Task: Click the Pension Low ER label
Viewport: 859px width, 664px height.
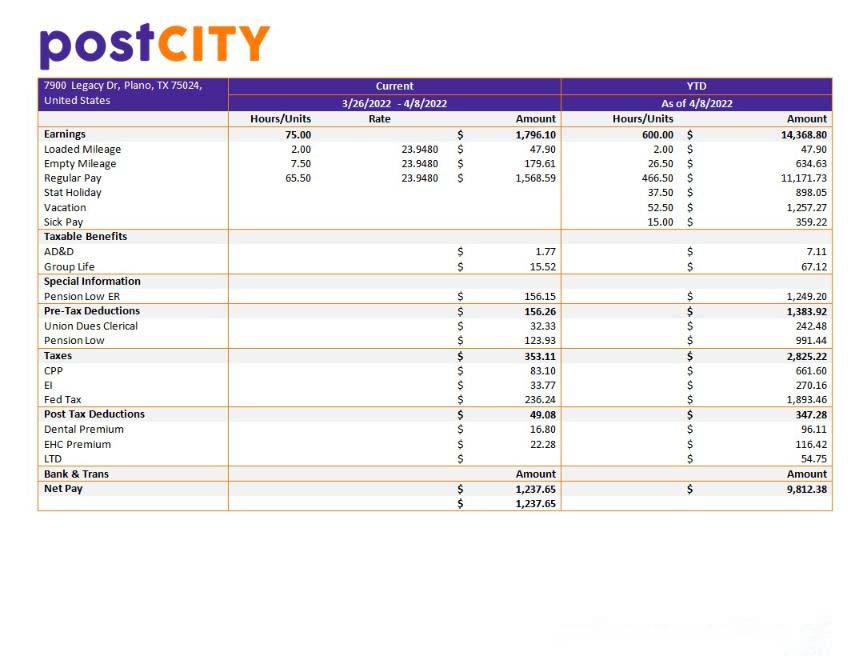Action: [x=82, y=296]
